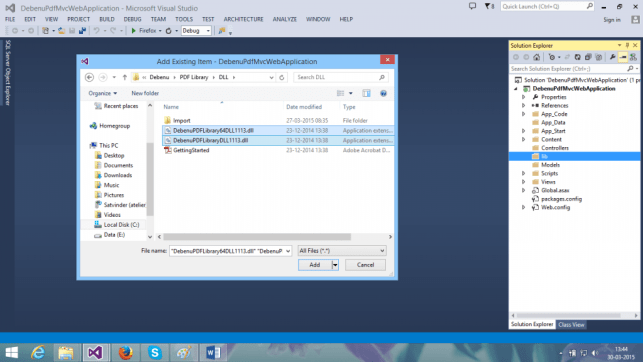Open the All Files type dropdown

coord(342,250)
